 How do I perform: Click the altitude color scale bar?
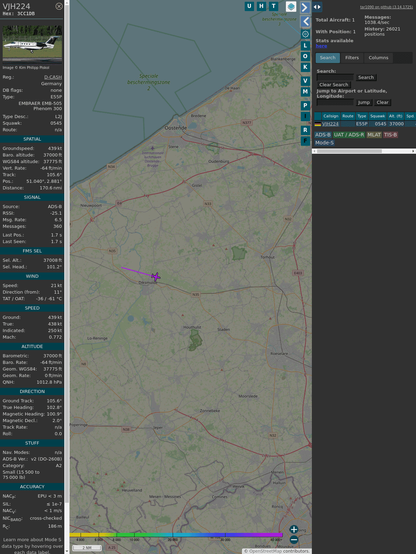[176, 535]
